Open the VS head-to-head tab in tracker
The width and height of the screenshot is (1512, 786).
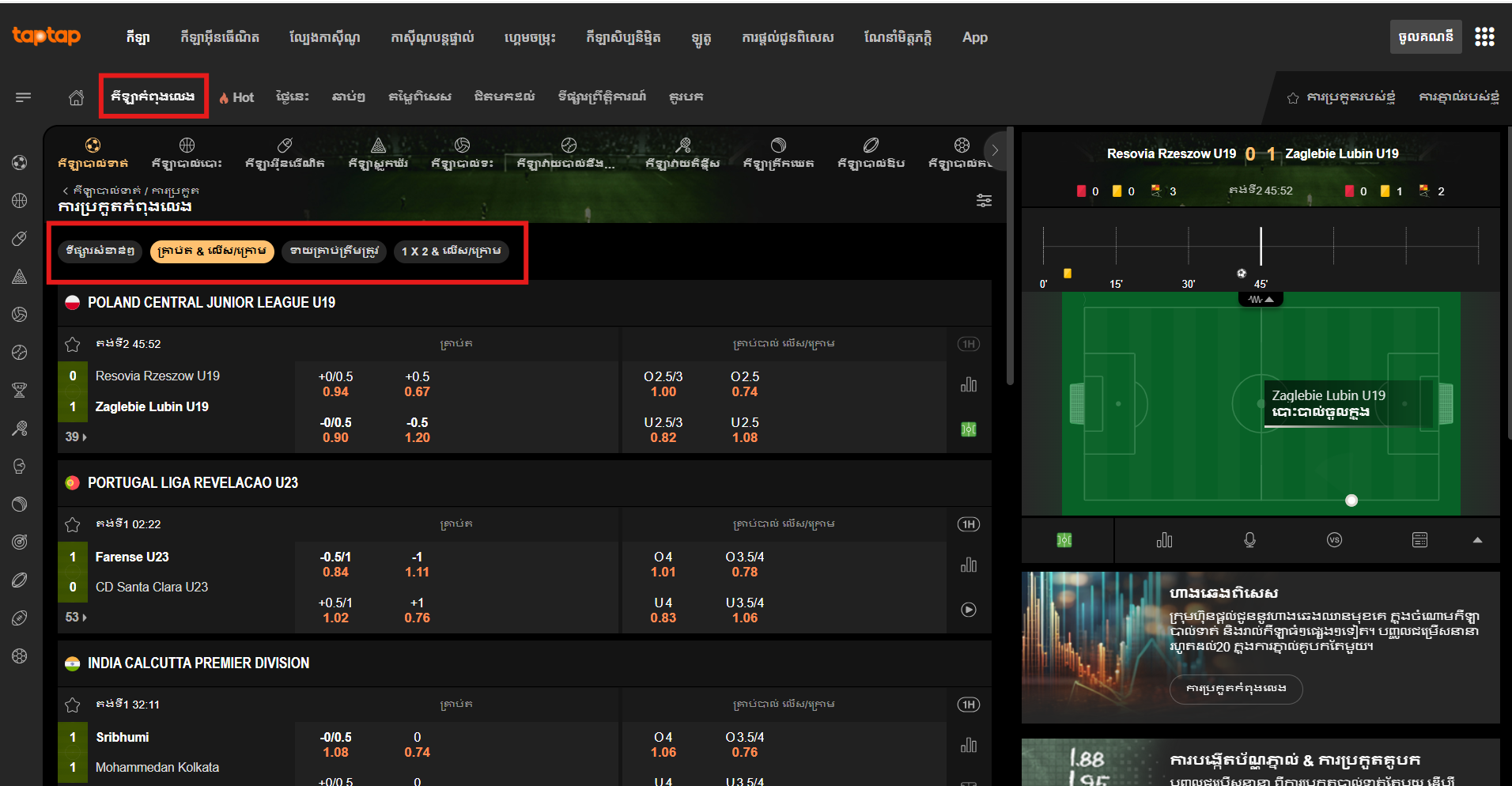(x=1334, y=540)
